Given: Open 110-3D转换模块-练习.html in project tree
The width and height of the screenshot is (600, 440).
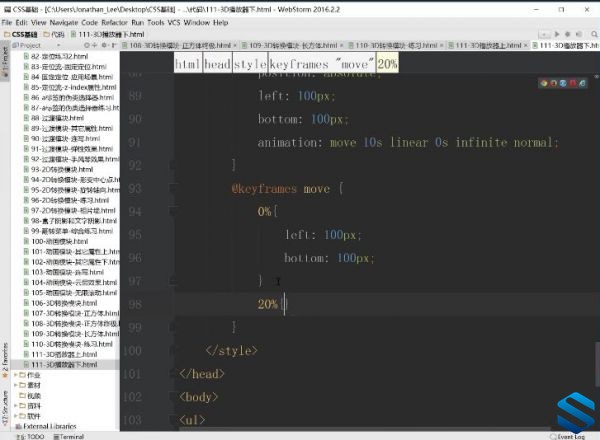Looking at the screenshot, I should pos(68,344).
